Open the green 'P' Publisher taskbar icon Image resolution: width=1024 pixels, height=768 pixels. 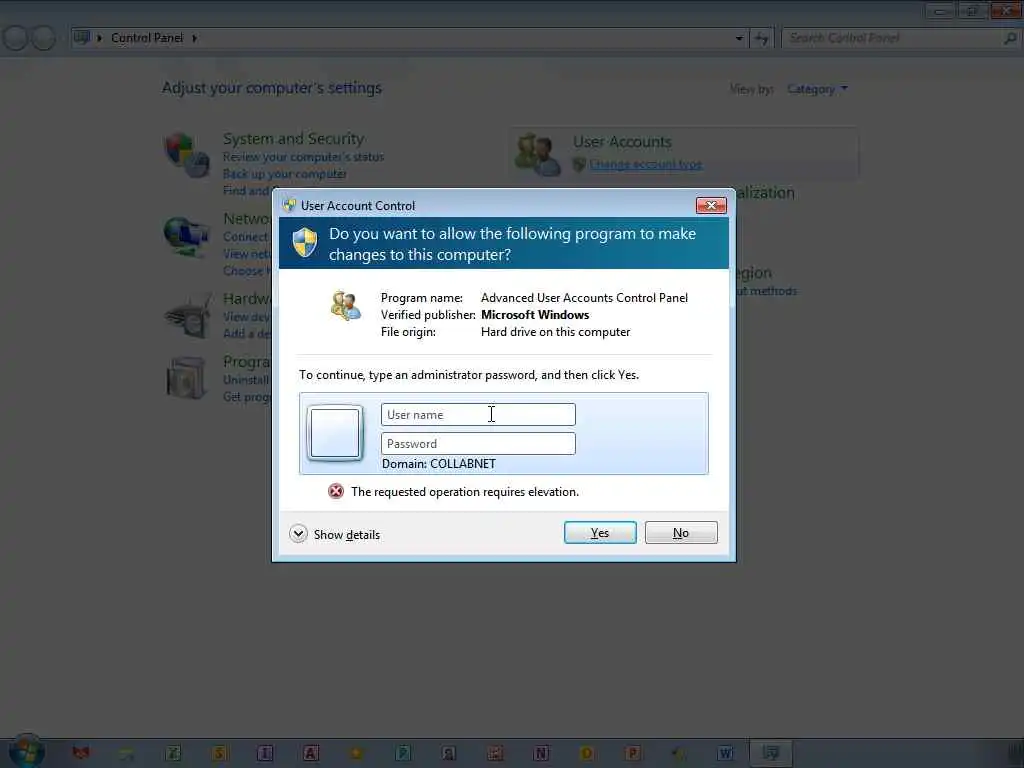coord(403,753)
